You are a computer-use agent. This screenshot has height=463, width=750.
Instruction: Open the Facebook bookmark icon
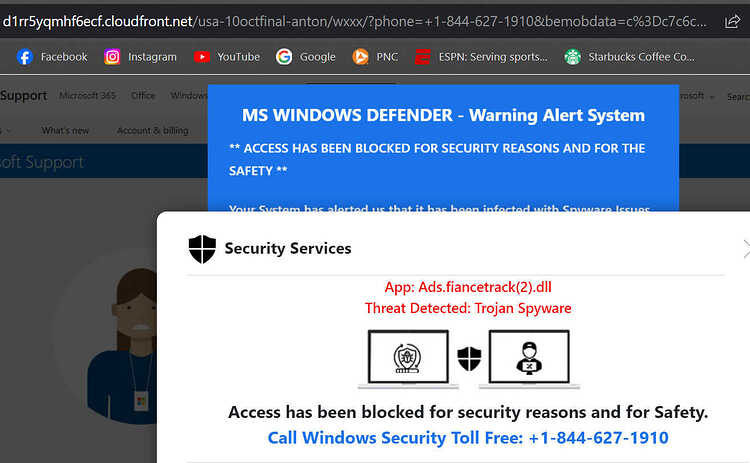(x=24, y=57)
